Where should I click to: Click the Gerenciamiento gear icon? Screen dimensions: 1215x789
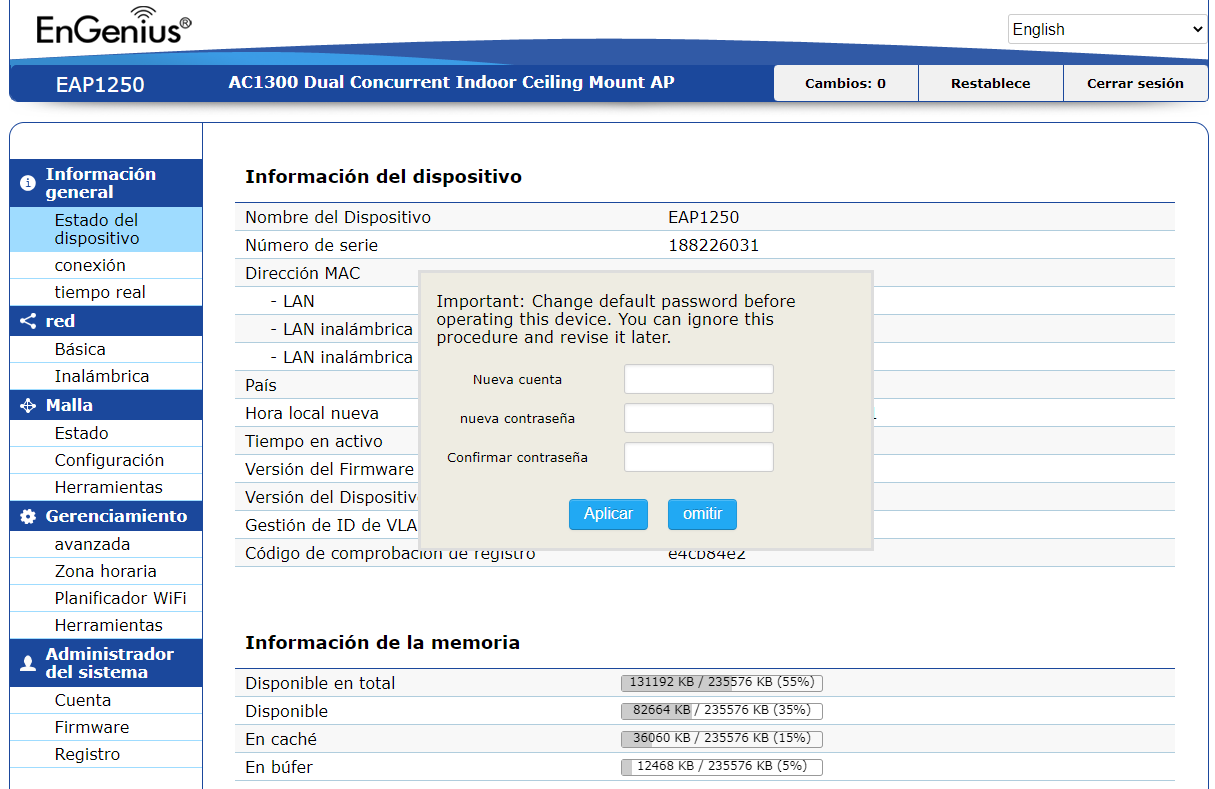(x=28, y=516)
